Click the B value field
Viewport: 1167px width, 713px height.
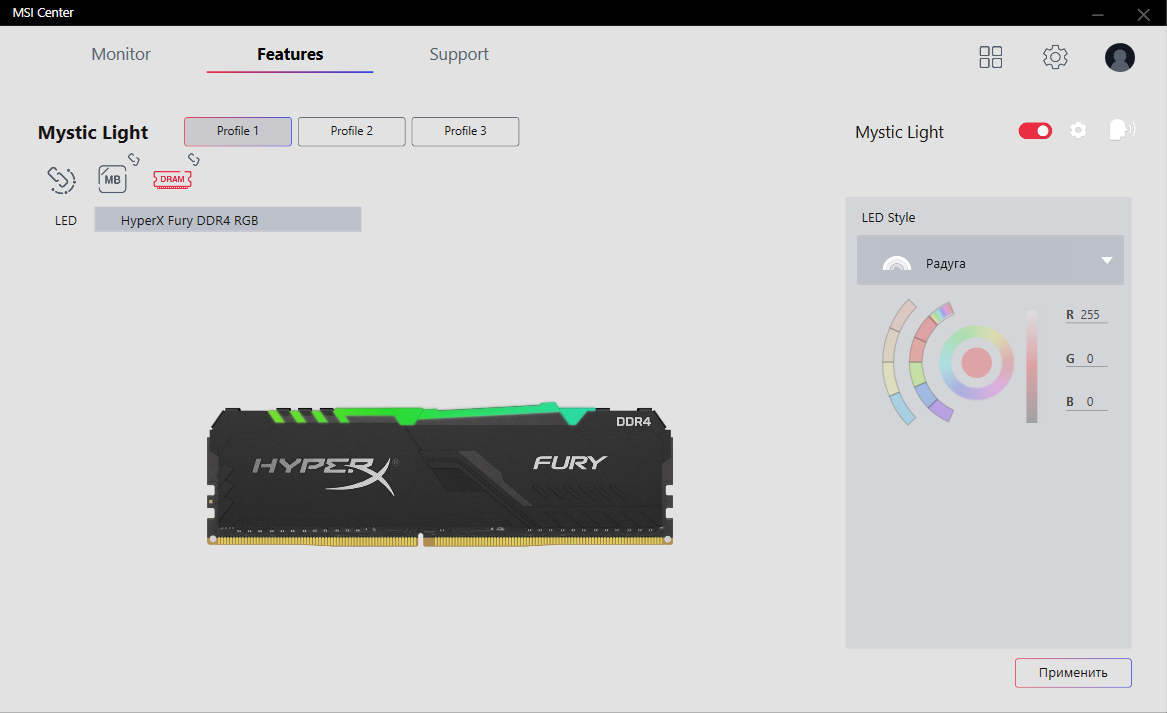tap(1087, 402)
